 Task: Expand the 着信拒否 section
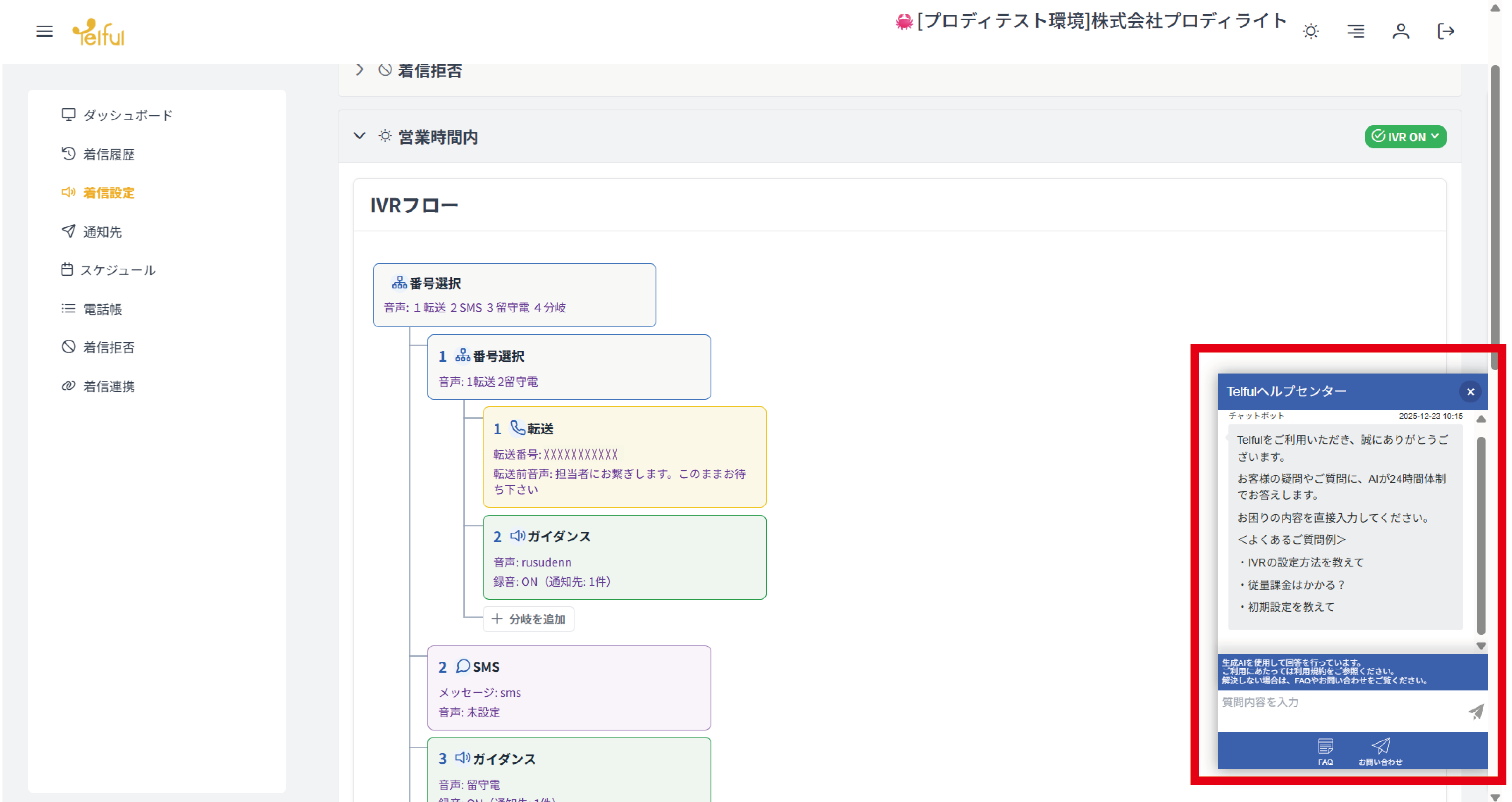[x=360, y=70]
